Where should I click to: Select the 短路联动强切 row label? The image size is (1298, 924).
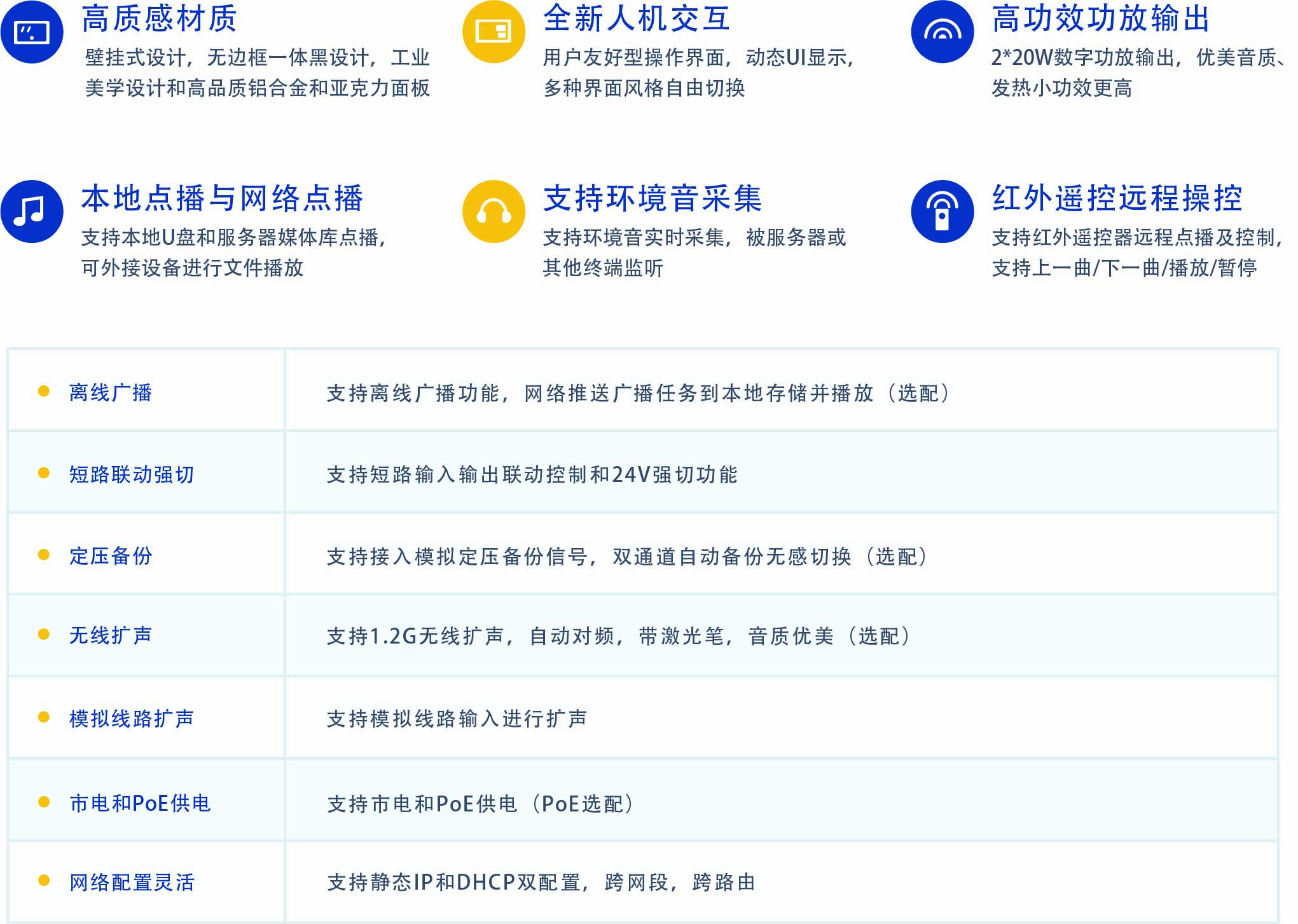pos(131,474)
